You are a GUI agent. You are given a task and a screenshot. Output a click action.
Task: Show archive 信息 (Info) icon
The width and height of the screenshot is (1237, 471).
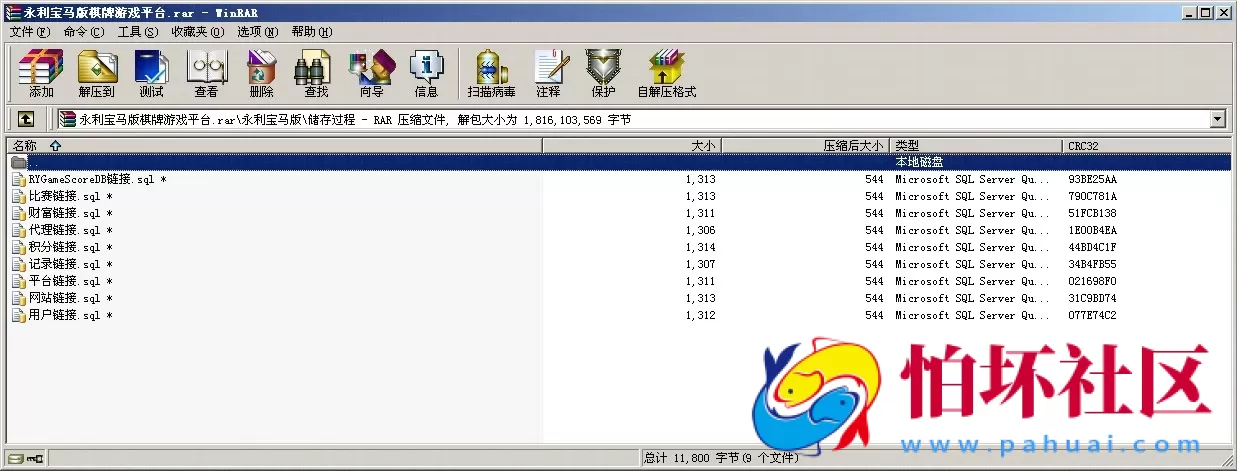(x=426, y=73)
